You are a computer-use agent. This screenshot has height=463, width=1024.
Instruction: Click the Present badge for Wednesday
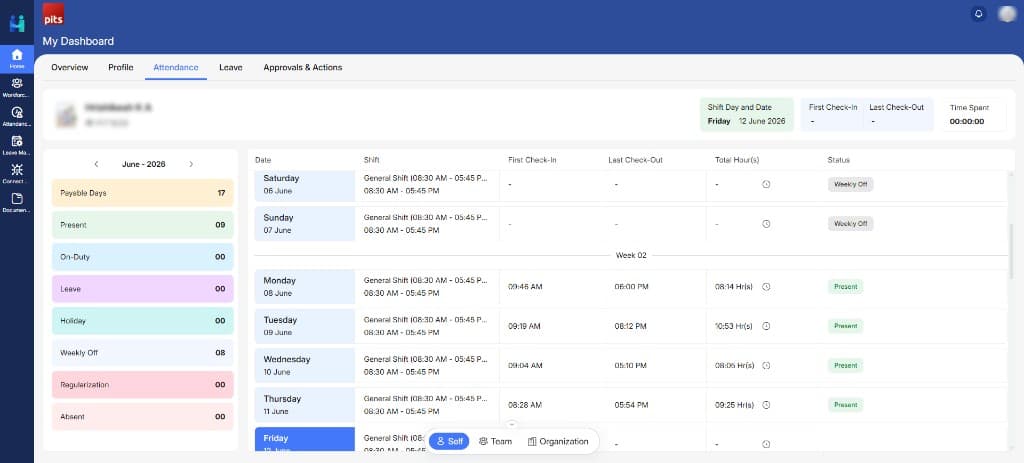tap(845, 366)
